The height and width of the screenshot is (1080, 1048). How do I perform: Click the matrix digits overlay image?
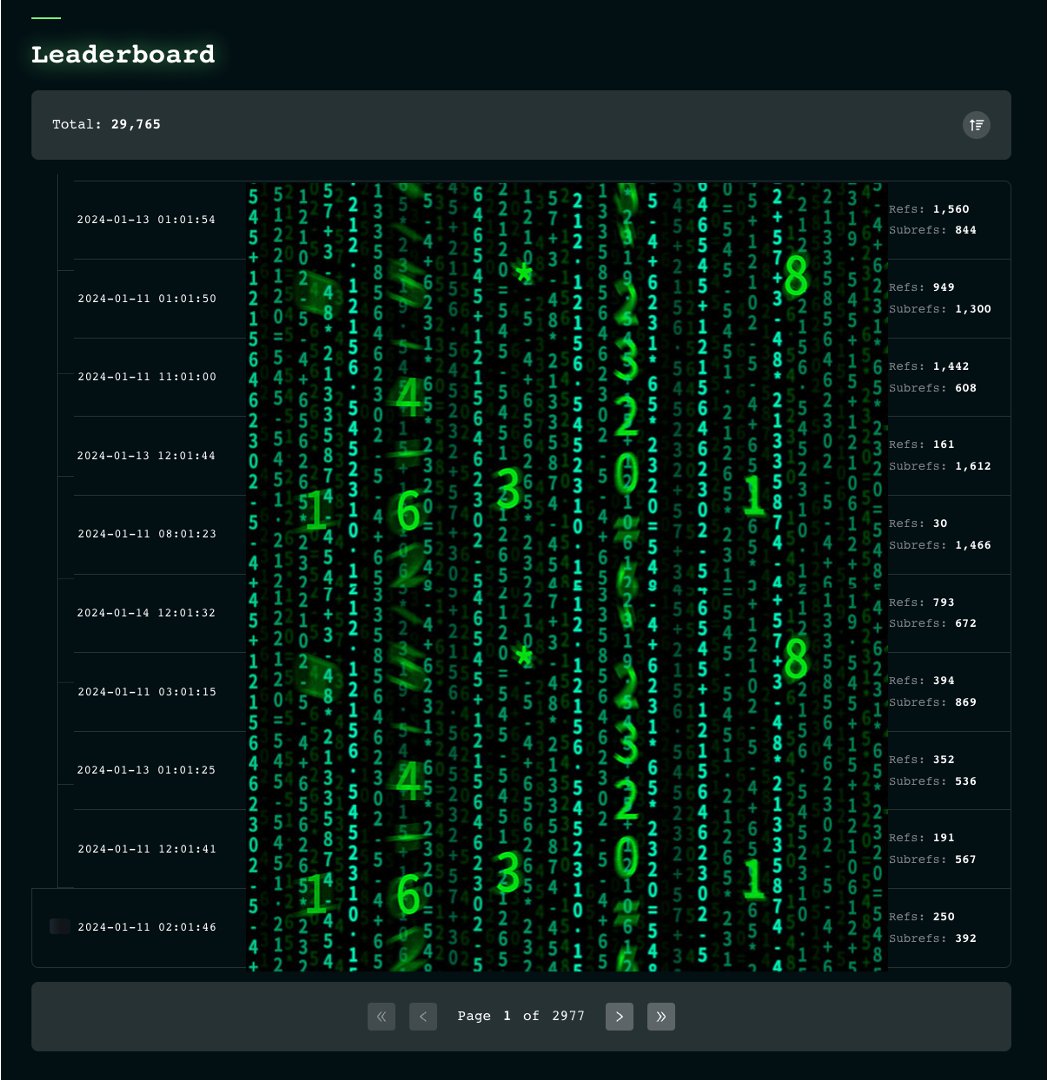567,577
